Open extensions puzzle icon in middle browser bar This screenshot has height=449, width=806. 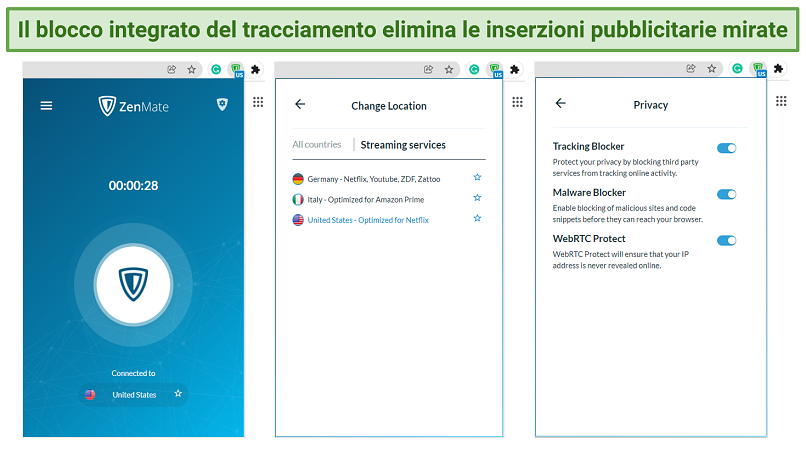pyautogui.click(x=515, y=69)
